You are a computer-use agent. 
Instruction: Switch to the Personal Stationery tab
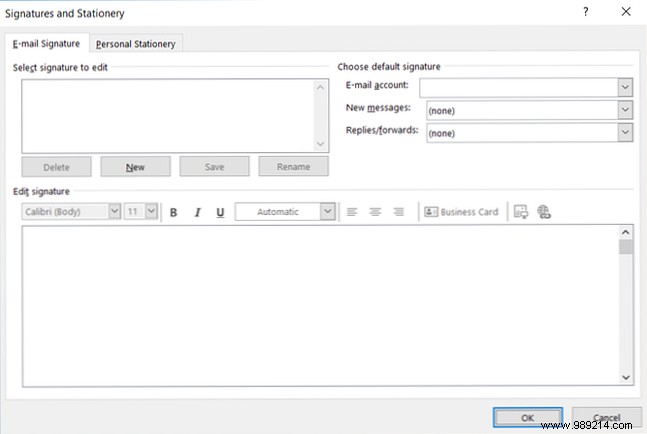point(136,44)
